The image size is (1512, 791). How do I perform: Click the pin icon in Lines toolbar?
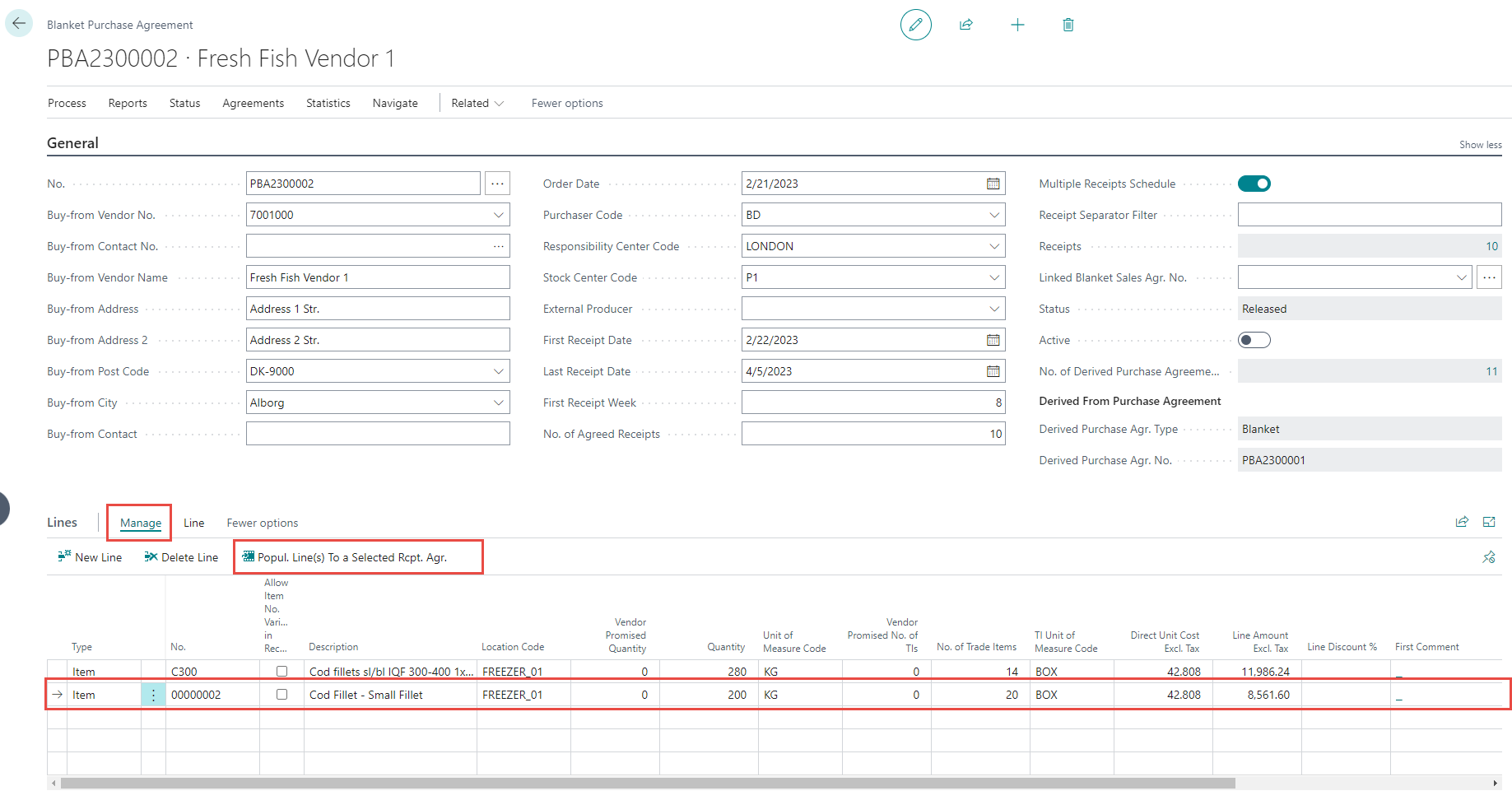pos(1489,557)
